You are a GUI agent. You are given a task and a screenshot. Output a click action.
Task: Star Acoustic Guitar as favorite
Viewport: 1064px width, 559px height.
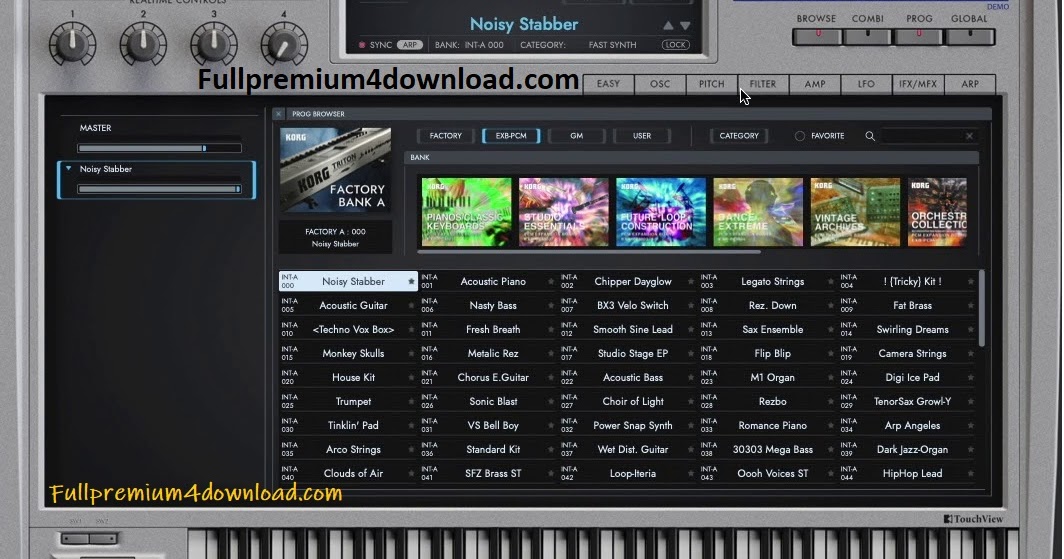(411, 306)
